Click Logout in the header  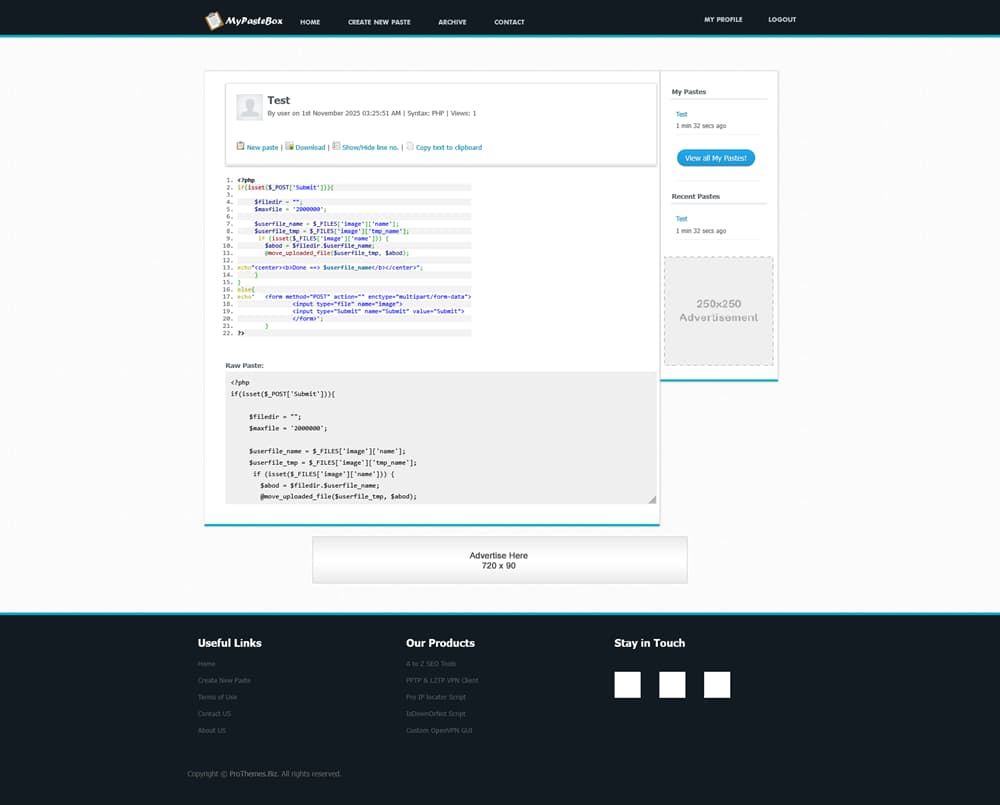[782, 20]
